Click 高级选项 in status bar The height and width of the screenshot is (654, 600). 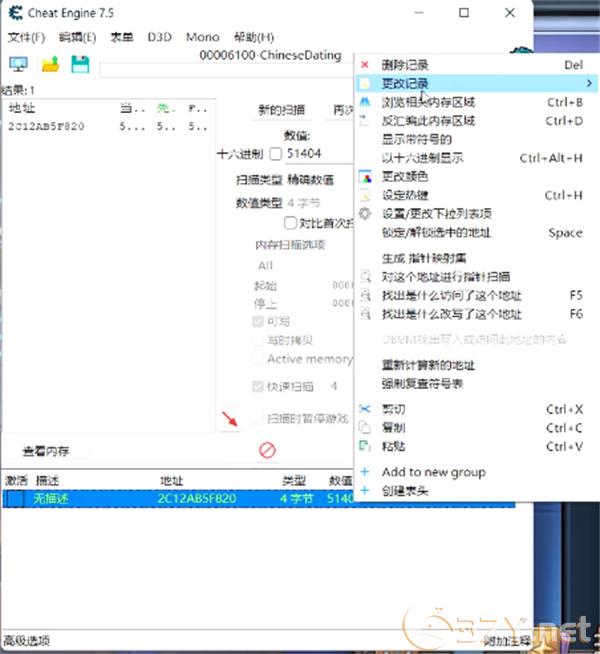(x=26, y=641)
